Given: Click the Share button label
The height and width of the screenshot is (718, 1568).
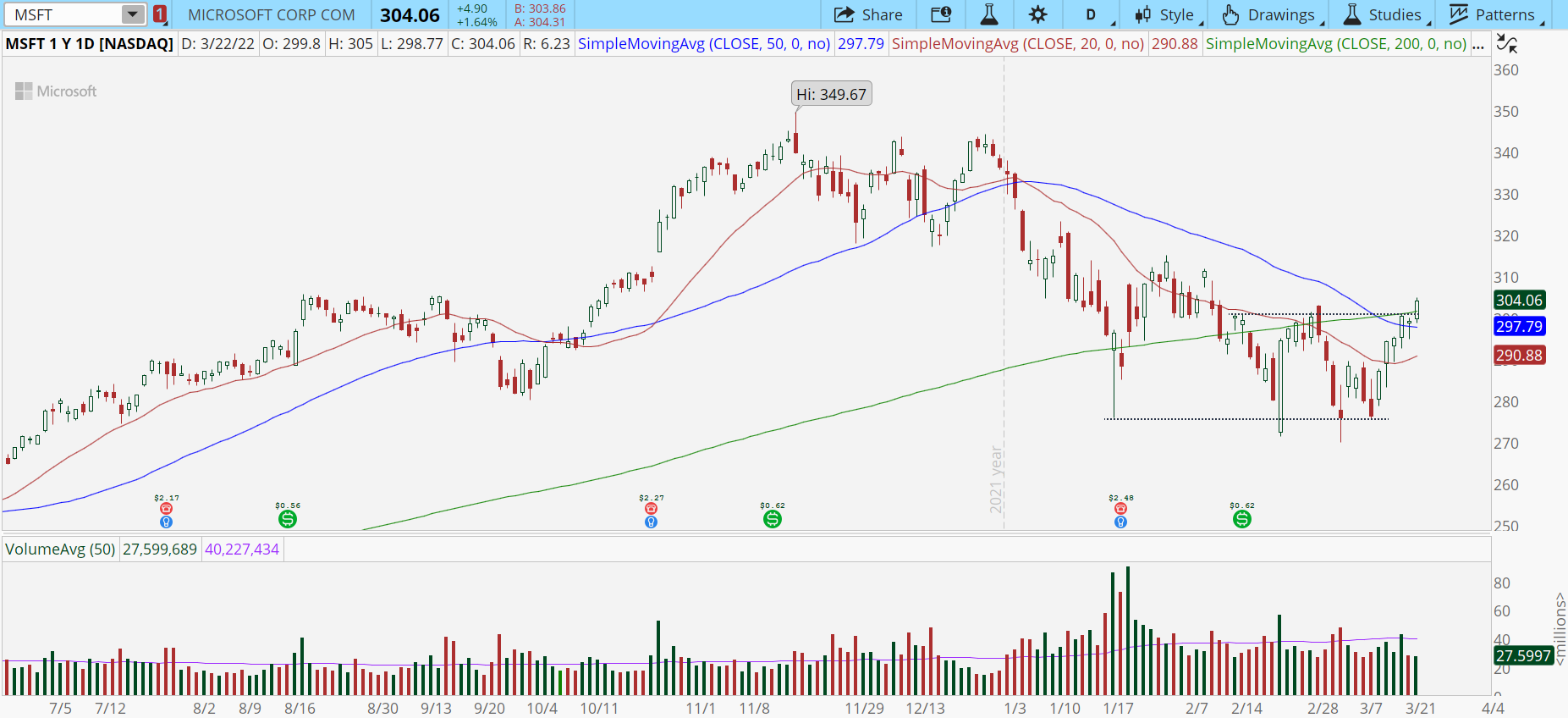Looking at the screenshot, I should pyautogui.click(x=883, y=14).
